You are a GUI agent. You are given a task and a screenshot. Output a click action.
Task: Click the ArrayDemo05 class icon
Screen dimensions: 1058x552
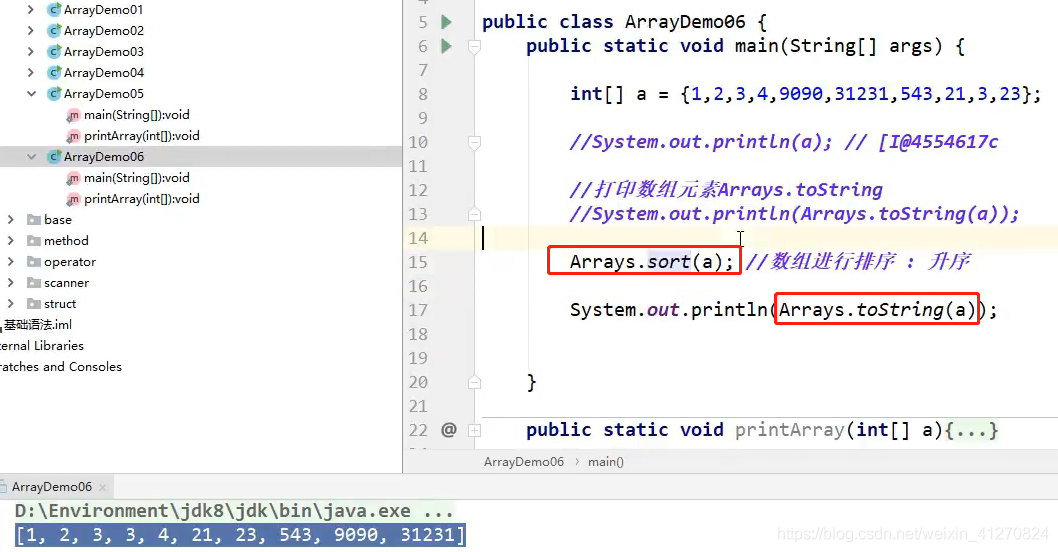54,94
